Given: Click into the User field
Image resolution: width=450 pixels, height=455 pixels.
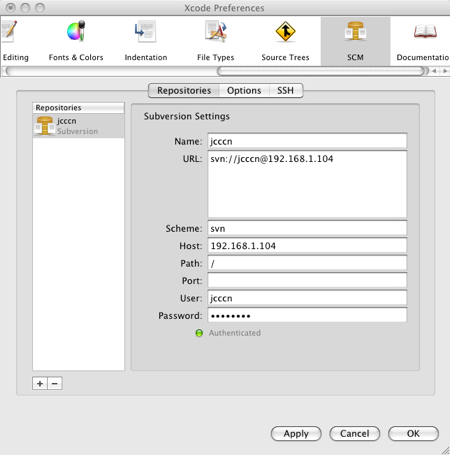Looking at the screenshot, I should [x=307, y=298].
